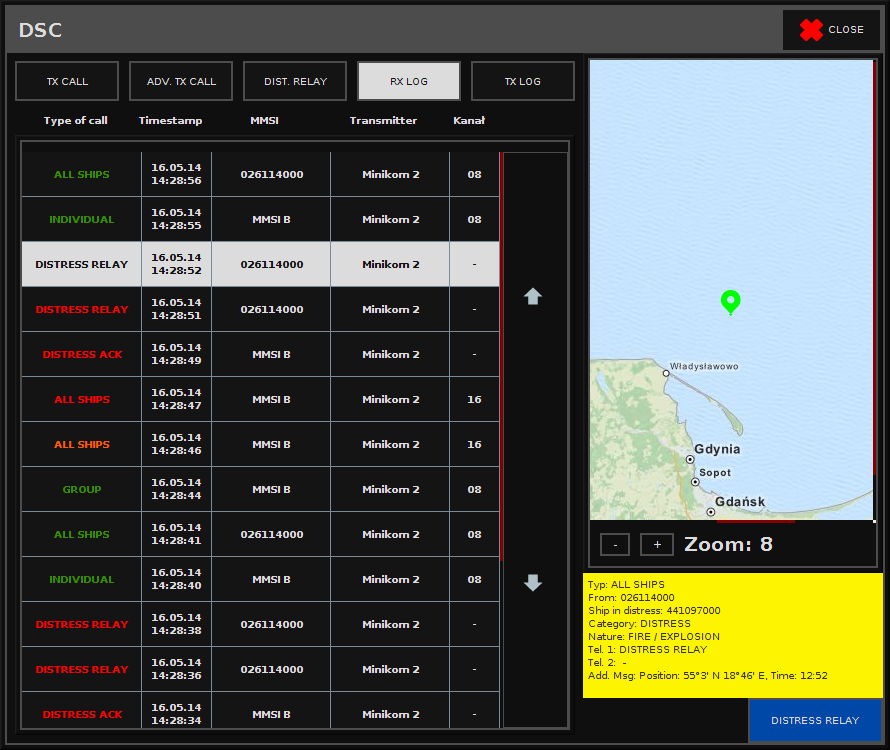Click the Gdynia city marker on map
This screenshot has height=750, width=890.
[x=690, y=459]
